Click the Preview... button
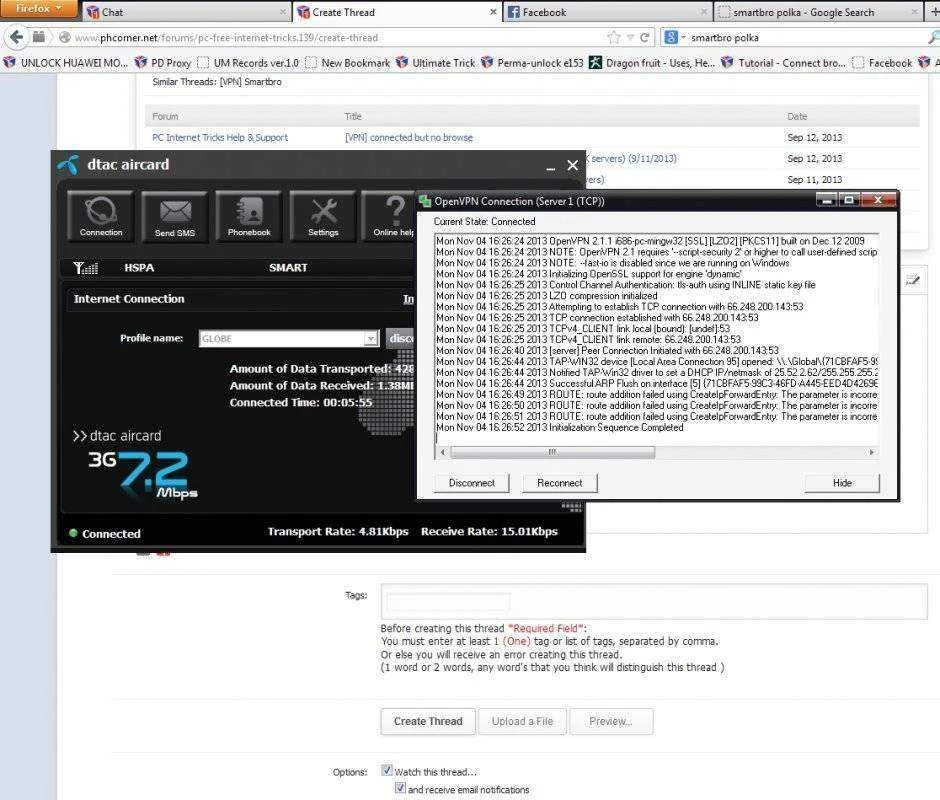Viewport: 940px width, 800px height. (611, 721)
